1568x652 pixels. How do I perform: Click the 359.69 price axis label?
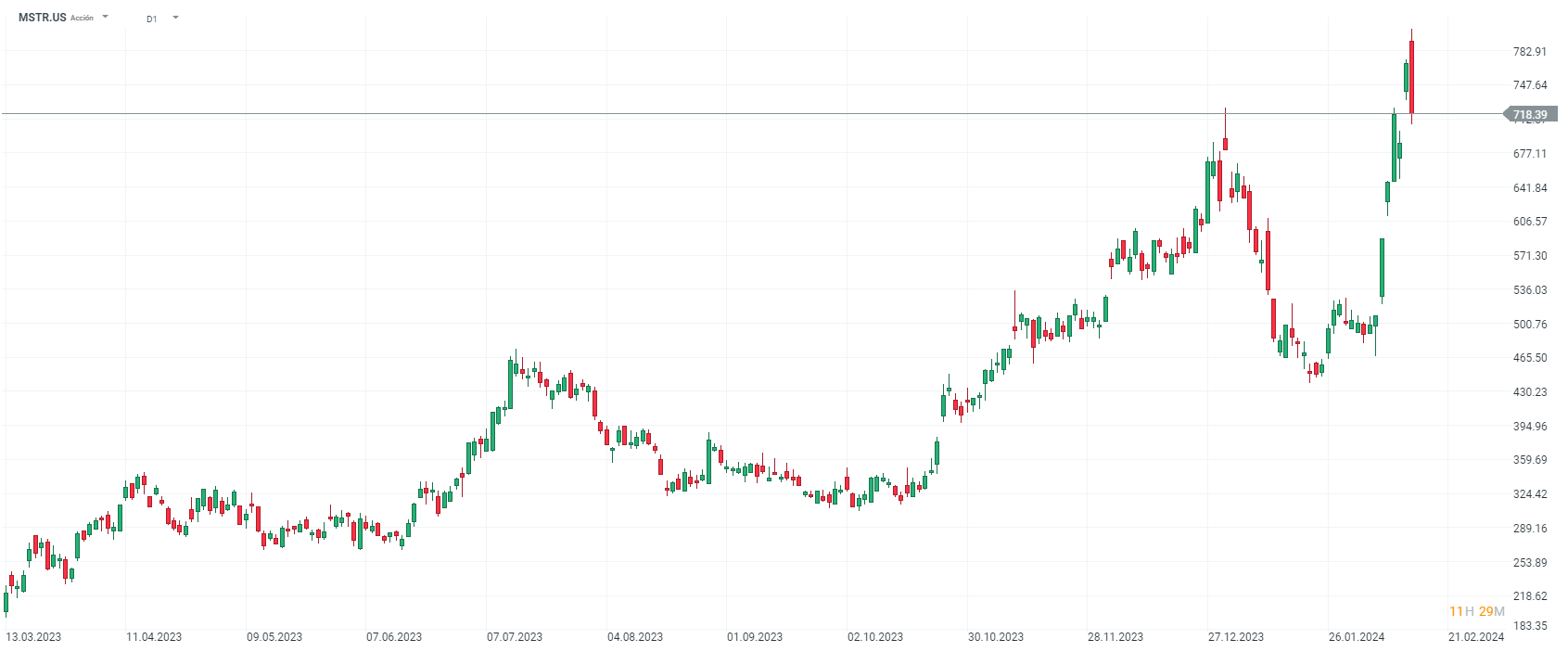pos(1530,460)
